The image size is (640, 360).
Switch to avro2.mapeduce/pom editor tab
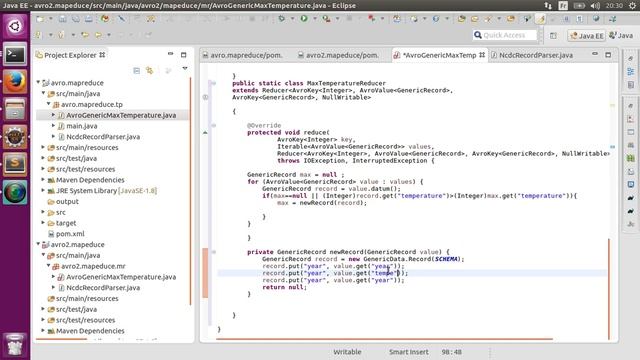point(338,55)
